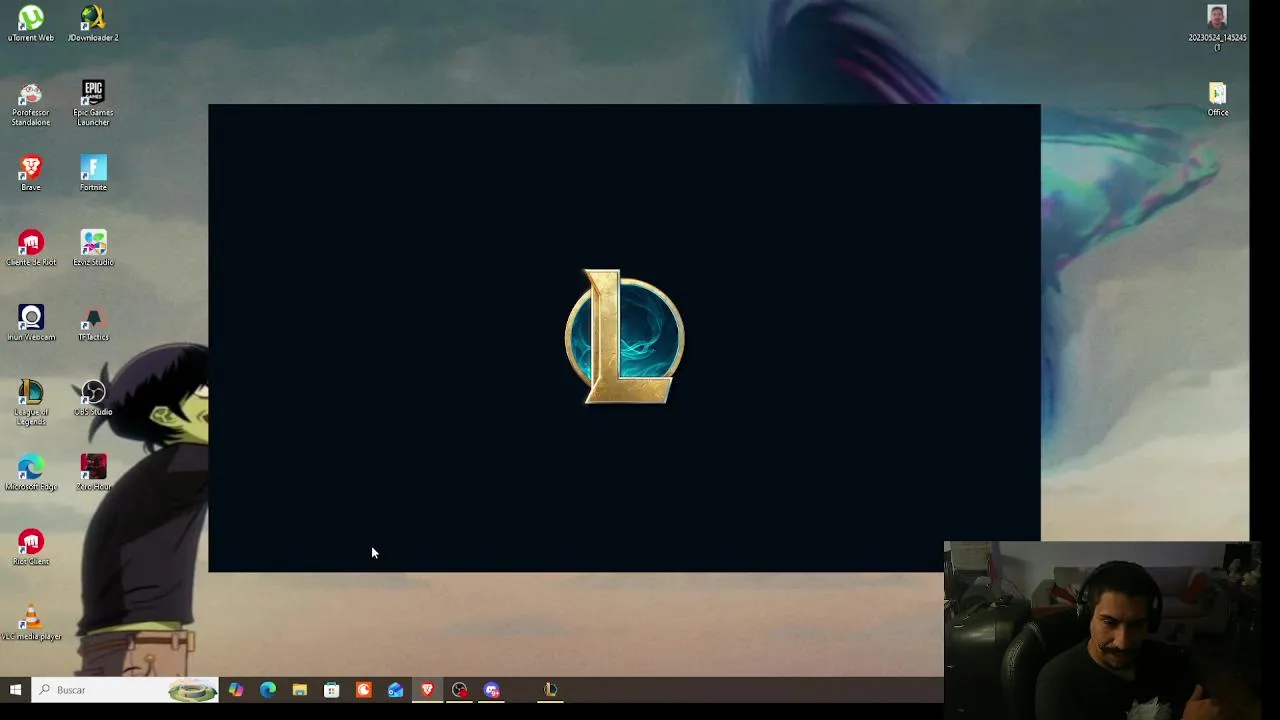The width and height of the screenshot is (1280, 720).
Task: Open the Office folder on desktop
Action: coord(1217,99)
